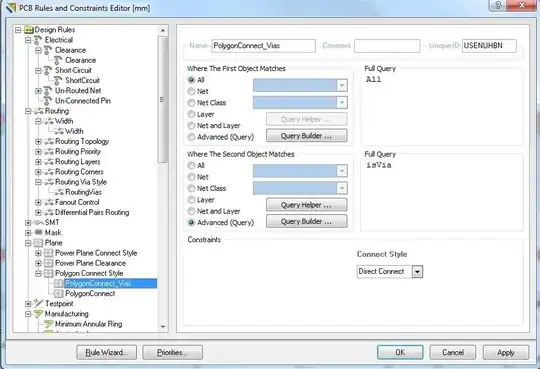The image size is (540, 369).
Task: Select Net and Layer for second object
Action: [191, 211]
